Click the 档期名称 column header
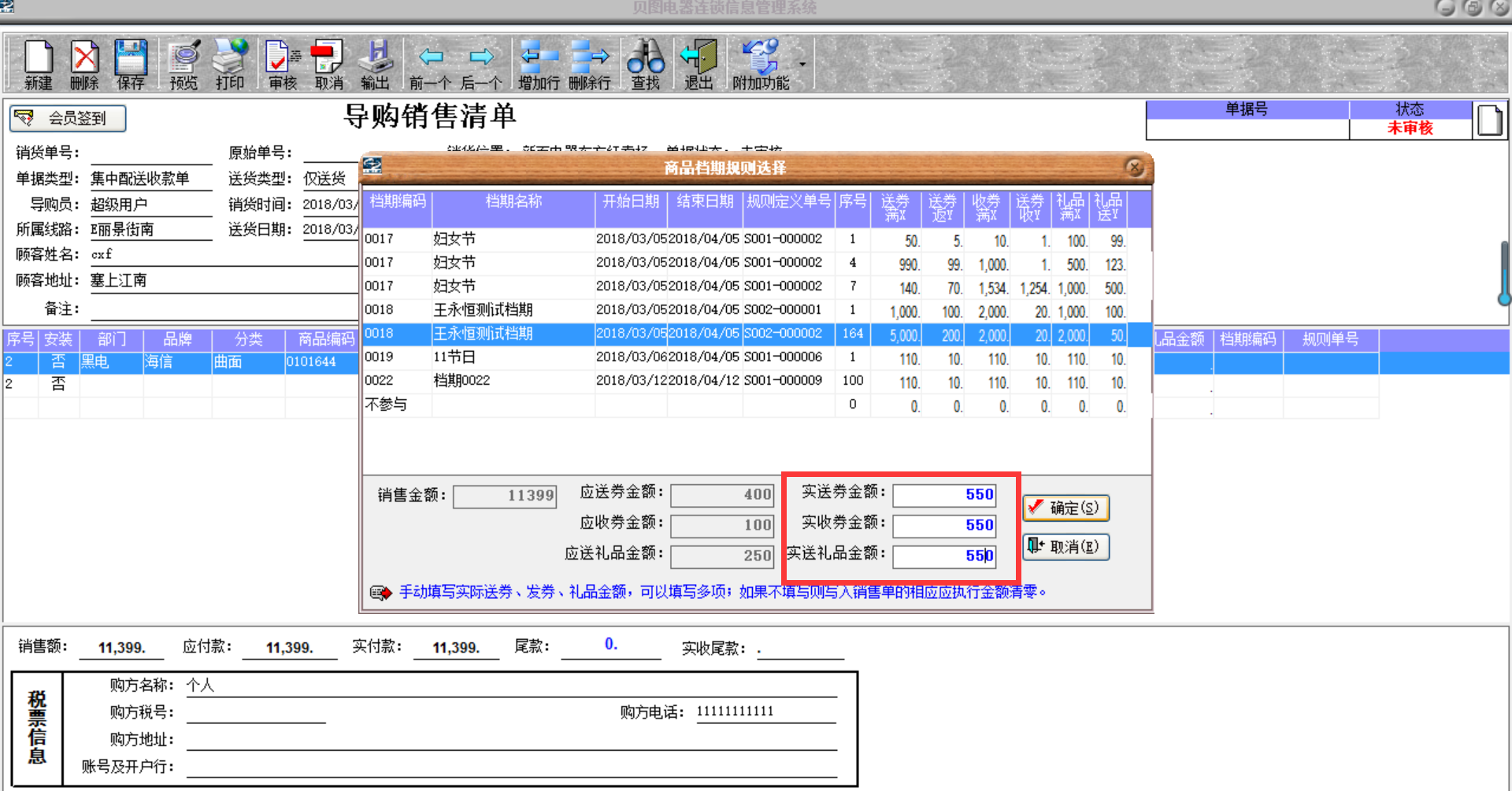The height and width of the screenshot is (791, 1512). point(513,209)
